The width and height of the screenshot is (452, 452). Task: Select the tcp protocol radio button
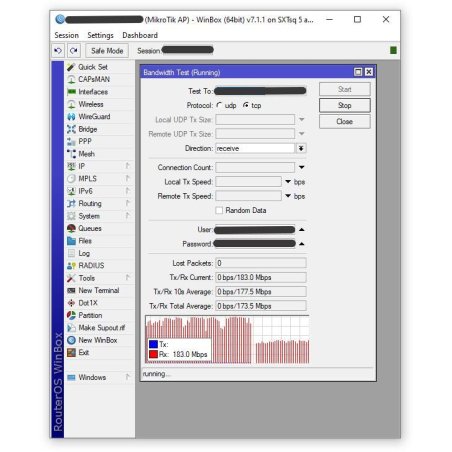click(x=246, y=105)
